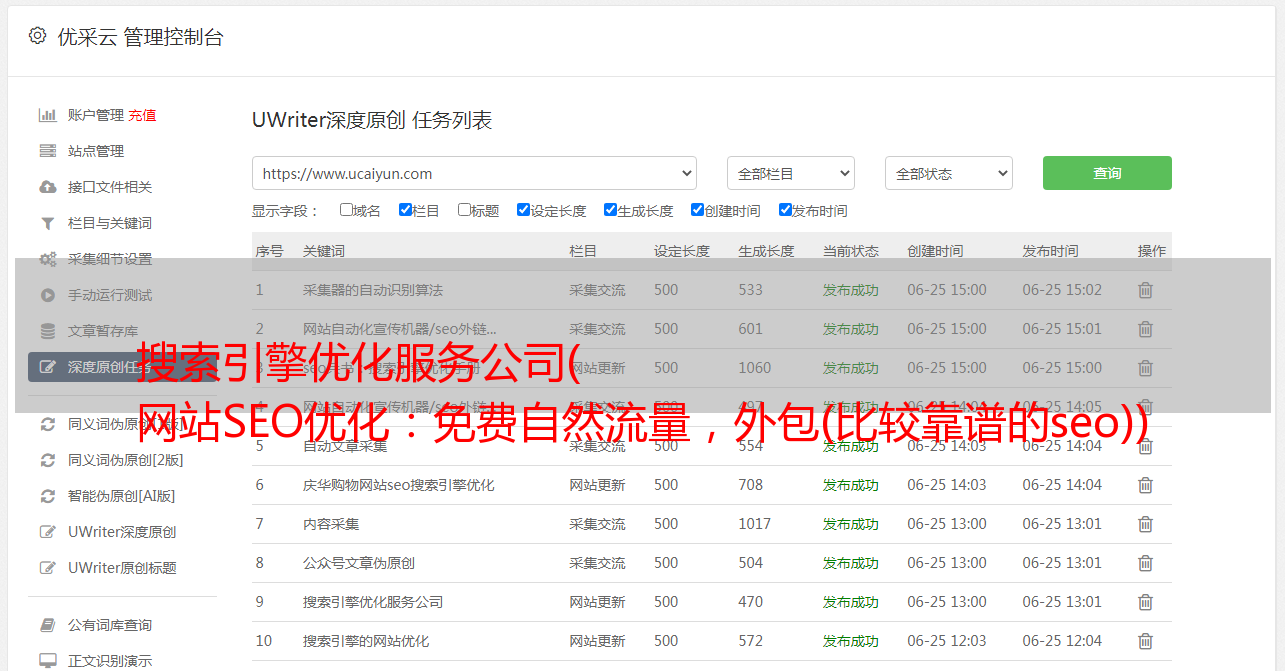Image resolution: width=1285 pixels, height=671 pixels.
Task: Enable the 域名 display field checkbox
Action: pyautogui.click(x=346, y=210)
